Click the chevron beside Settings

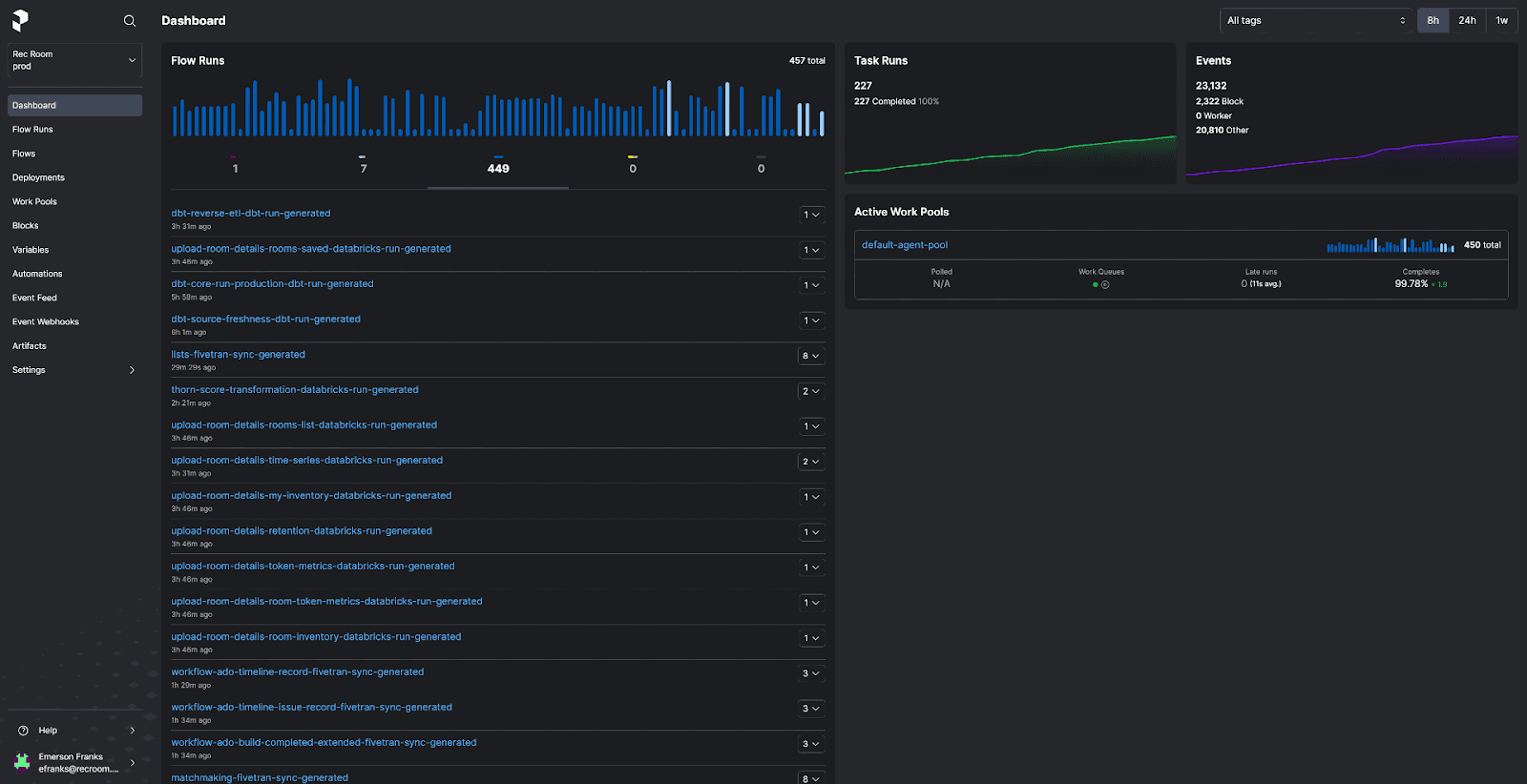pyautogui.click(x=132, y=370)
